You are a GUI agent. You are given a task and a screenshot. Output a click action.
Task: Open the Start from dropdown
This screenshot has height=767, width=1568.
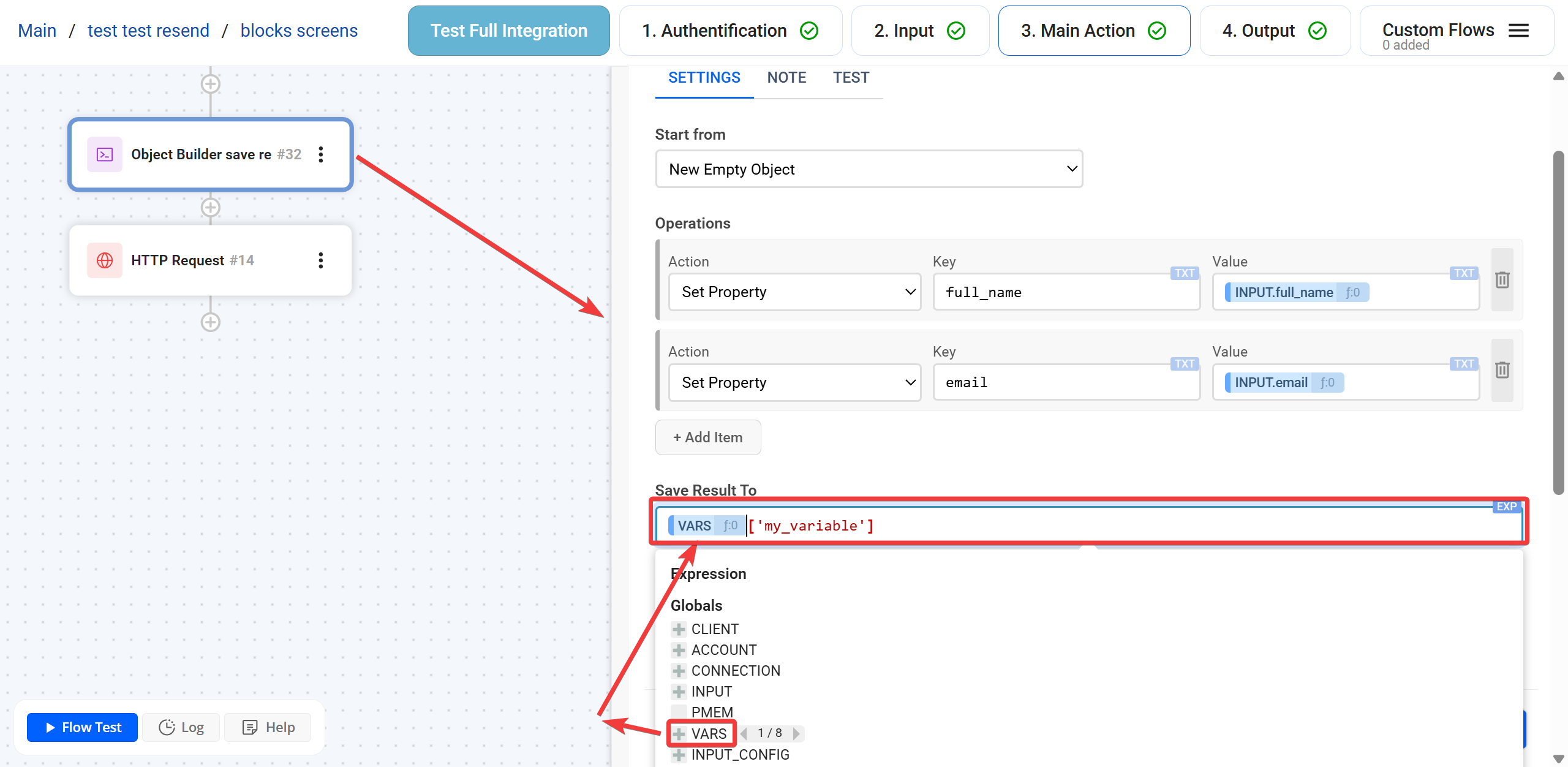click(x=869, y=169)
